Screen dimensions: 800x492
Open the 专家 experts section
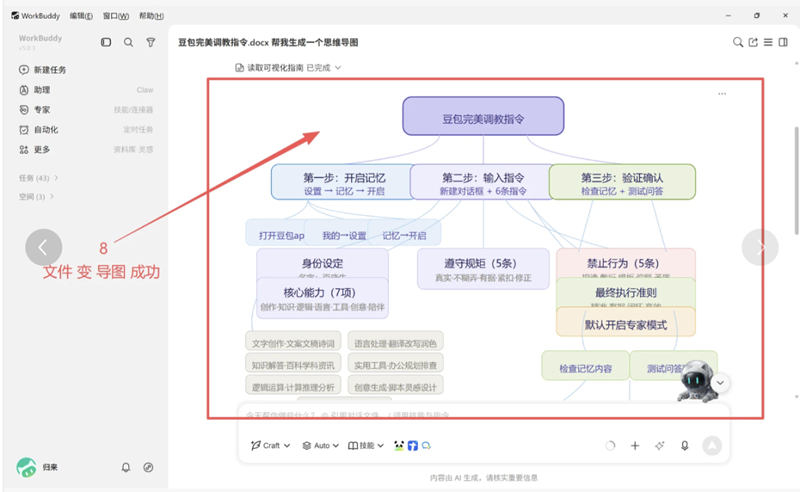pyautogui.click(x=35, y=110)
